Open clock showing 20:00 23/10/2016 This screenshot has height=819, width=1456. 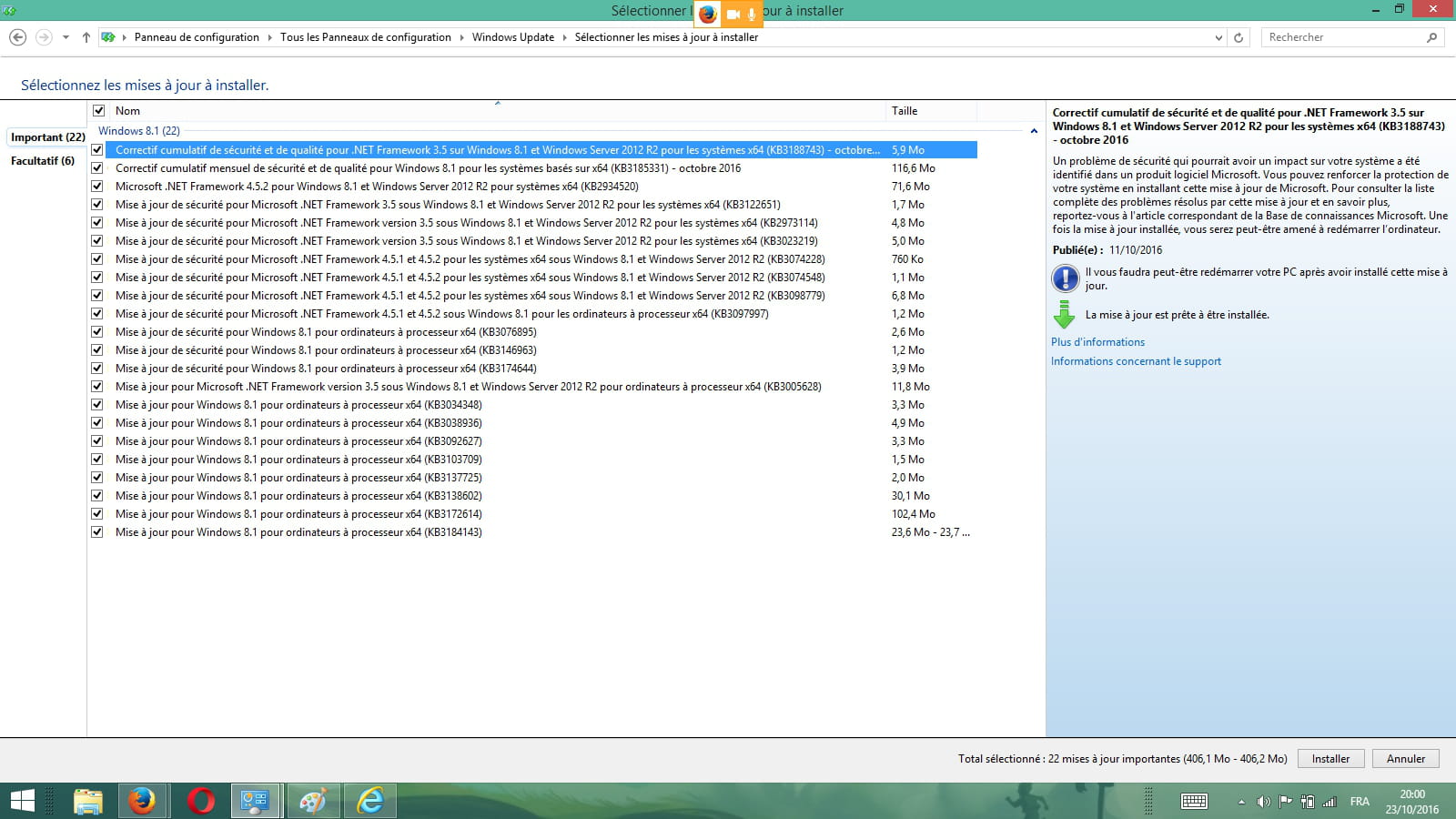tap(1412, 802)
